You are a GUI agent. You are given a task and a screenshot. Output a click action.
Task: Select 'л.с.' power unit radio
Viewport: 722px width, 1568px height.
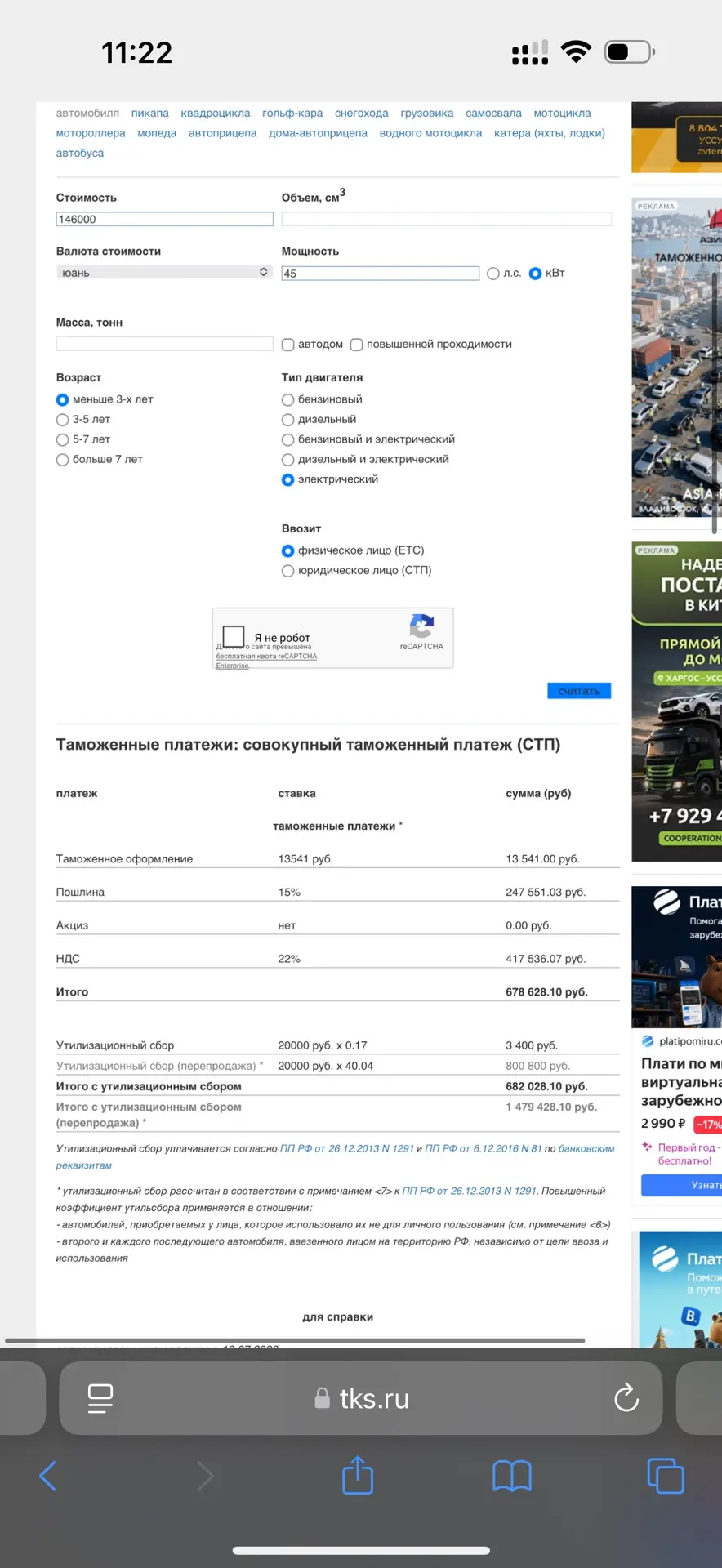coord(493,274)
